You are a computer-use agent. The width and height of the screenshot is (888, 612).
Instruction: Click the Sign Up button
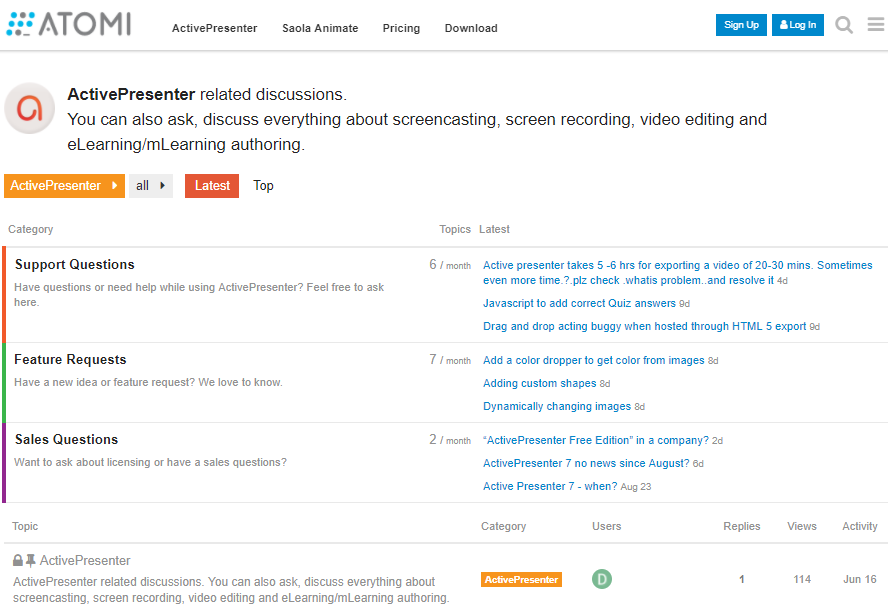[741, 25]
